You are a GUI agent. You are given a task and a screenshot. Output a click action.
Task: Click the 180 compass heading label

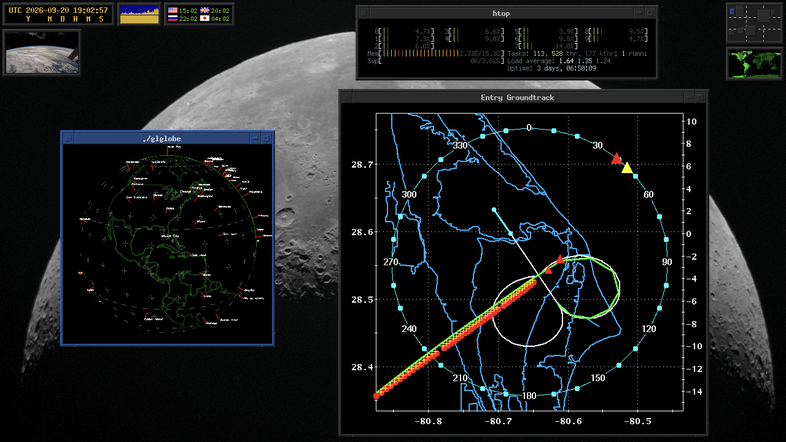(529, 396)
